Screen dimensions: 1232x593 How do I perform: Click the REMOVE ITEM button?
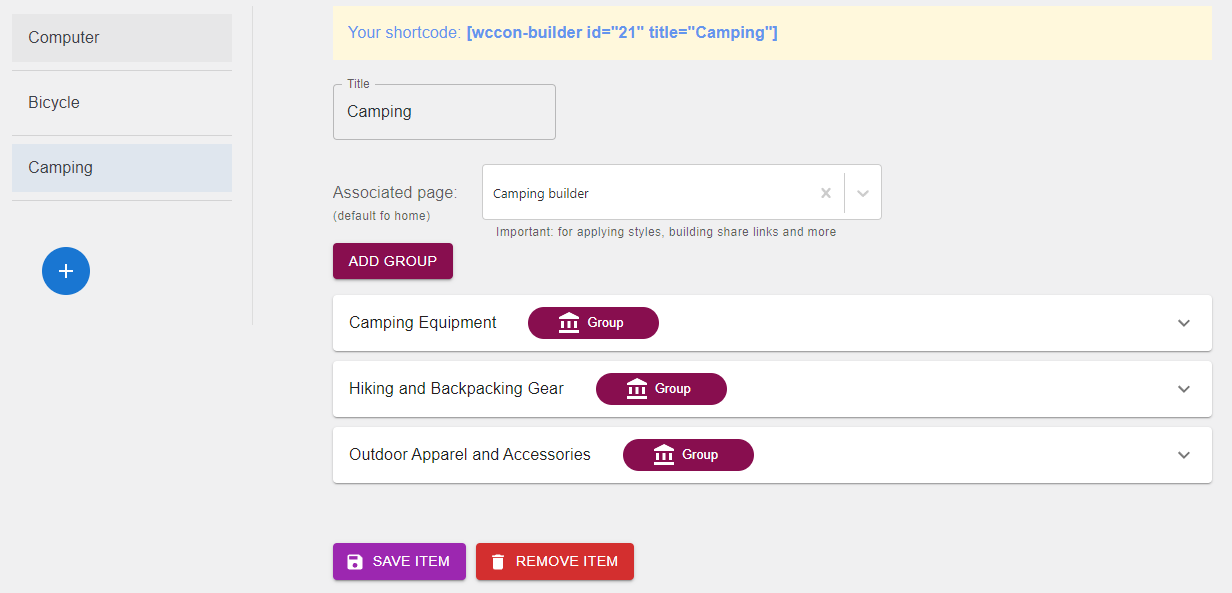pyautogui.click(x=554, y=561)
